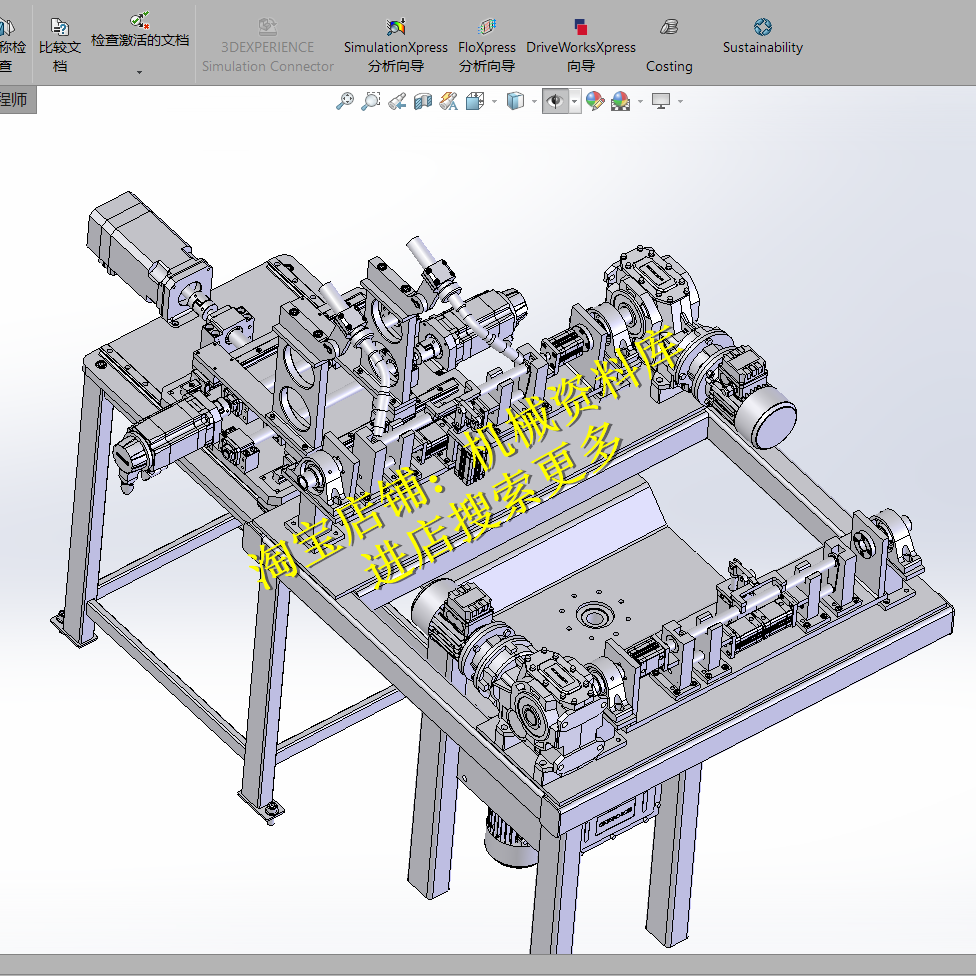976x976 pixels.
Task: Toggle the Hide/Show Items eye button
Action: 555,101
